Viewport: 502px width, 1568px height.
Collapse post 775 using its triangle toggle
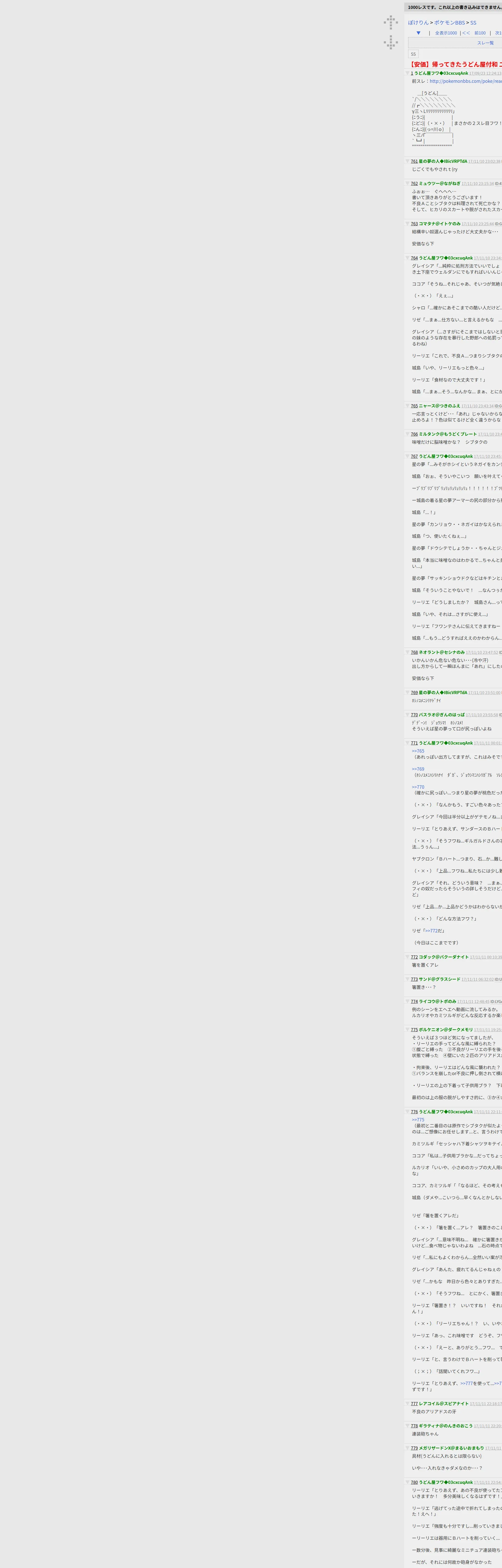coord(408,1029)
